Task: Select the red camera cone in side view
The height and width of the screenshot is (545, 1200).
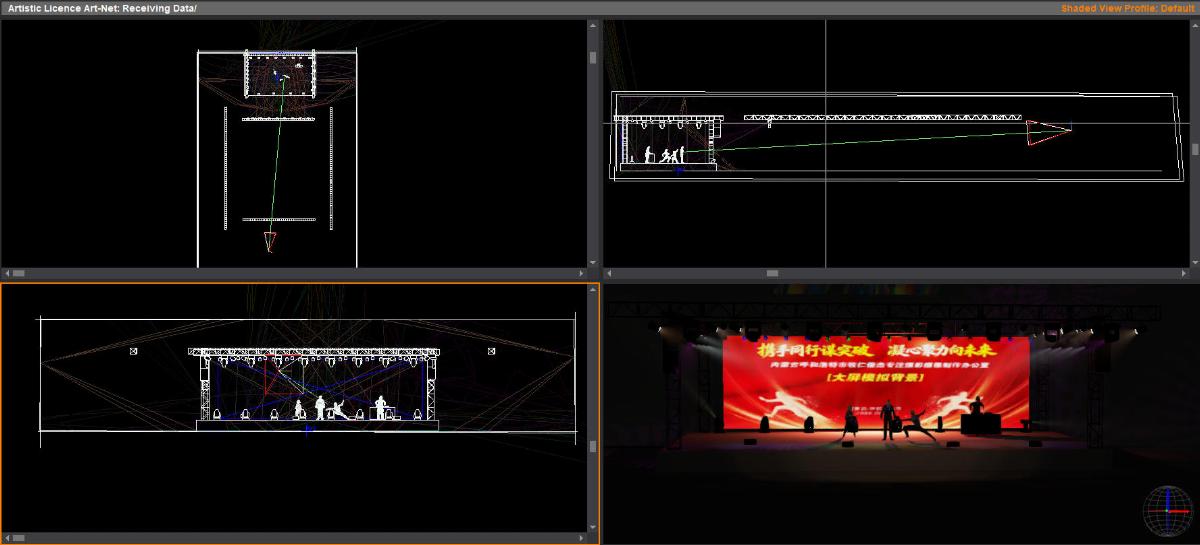Action: click(x=1047, y=132)
